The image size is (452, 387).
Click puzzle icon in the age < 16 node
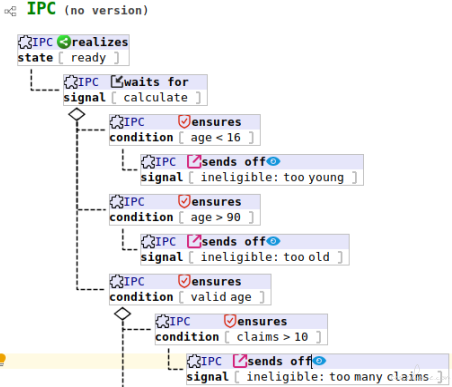pos(117,122)
